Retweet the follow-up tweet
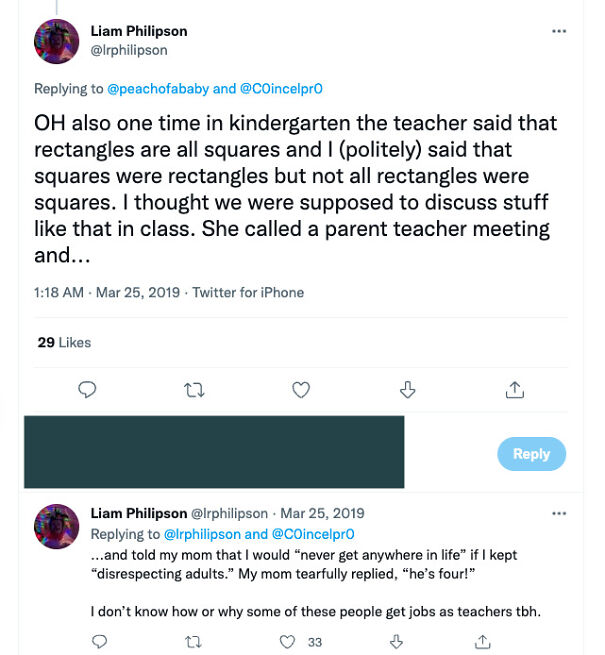Image resolution: width=605 pixels, height=655 pixels. (194, 641)
